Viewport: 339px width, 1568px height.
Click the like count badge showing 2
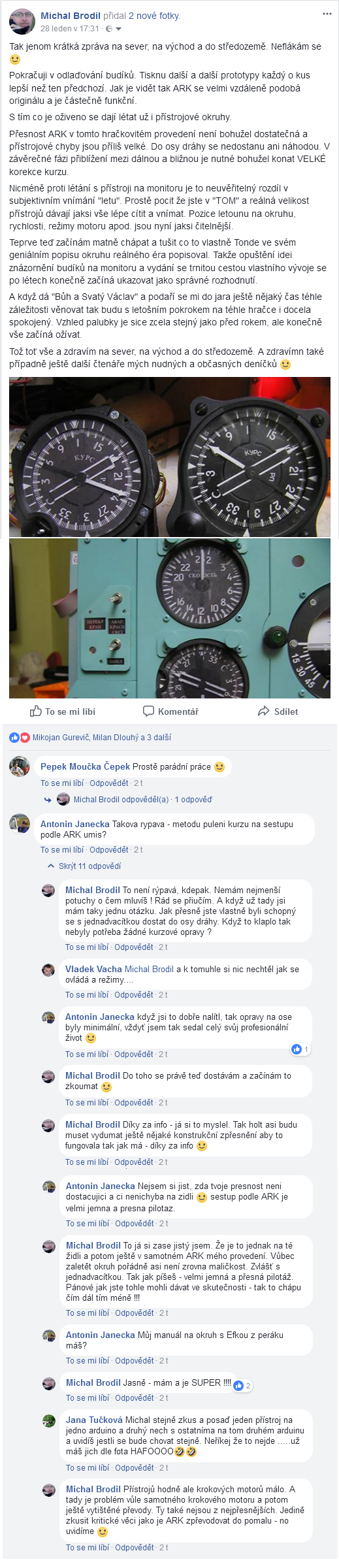tap(242, 1386)
